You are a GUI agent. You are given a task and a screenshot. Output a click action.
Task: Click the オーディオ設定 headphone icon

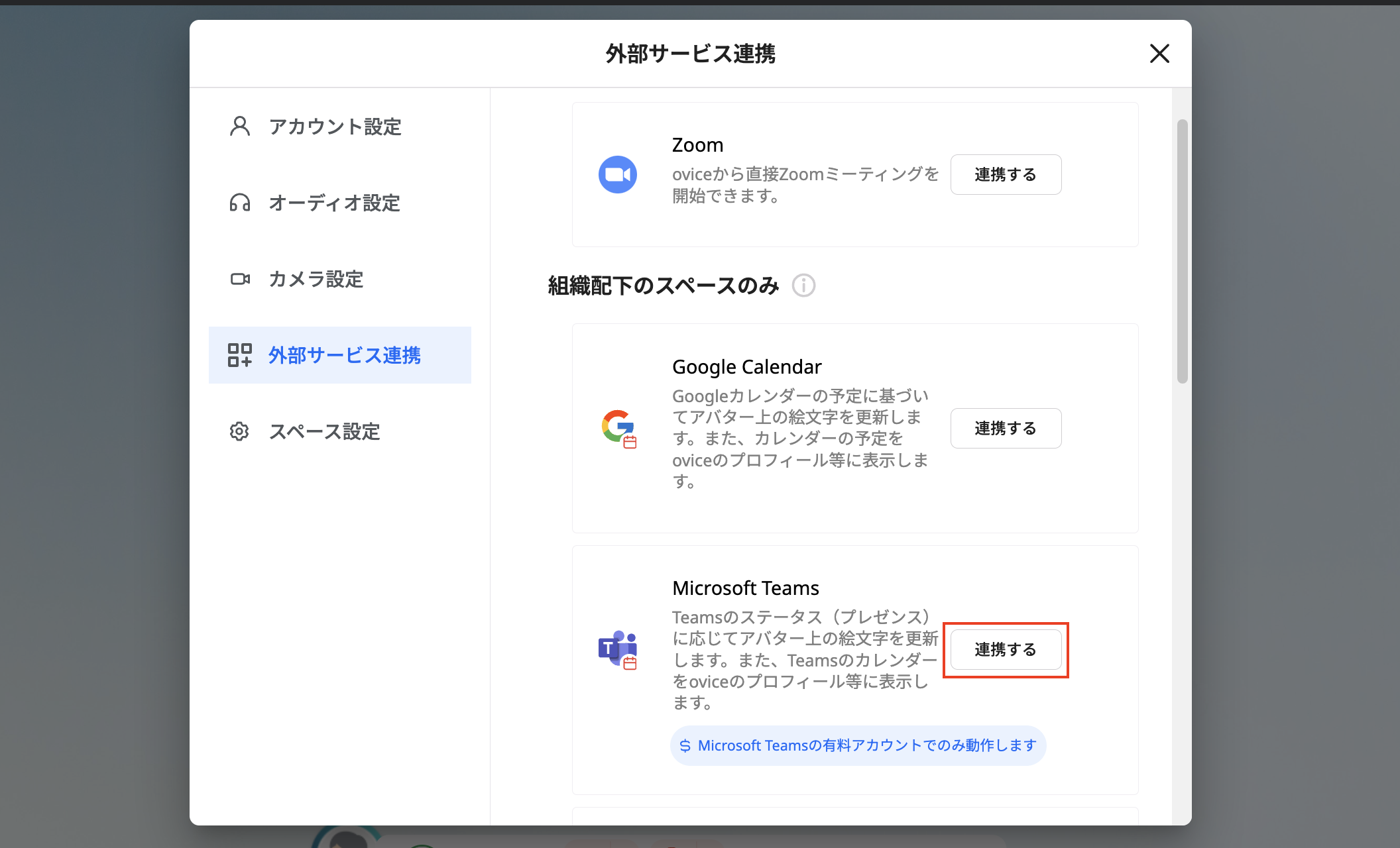click(239, 203)
